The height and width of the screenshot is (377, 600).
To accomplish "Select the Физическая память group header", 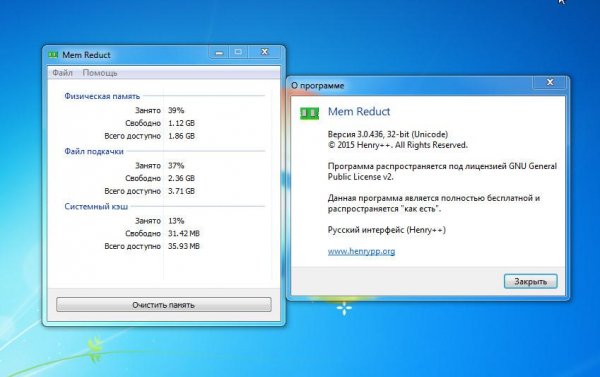I will (x=102, y=96).
